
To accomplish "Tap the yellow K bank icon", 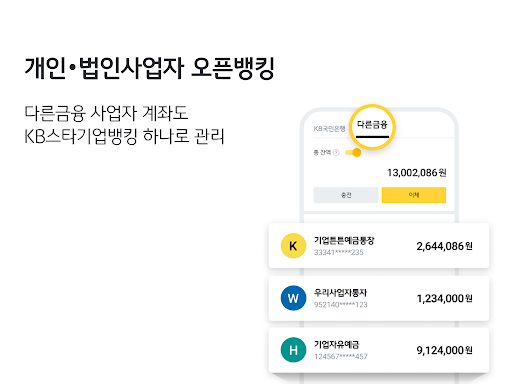I will 293,246.
